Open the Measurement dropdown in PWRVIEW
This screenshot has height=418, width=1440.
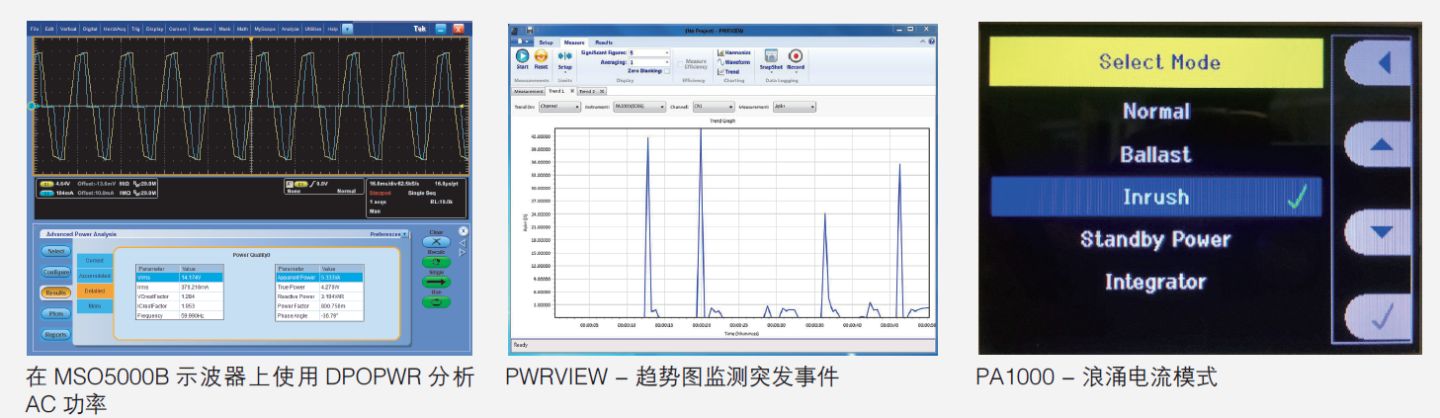pyautogui.click(x=794, y=106)
